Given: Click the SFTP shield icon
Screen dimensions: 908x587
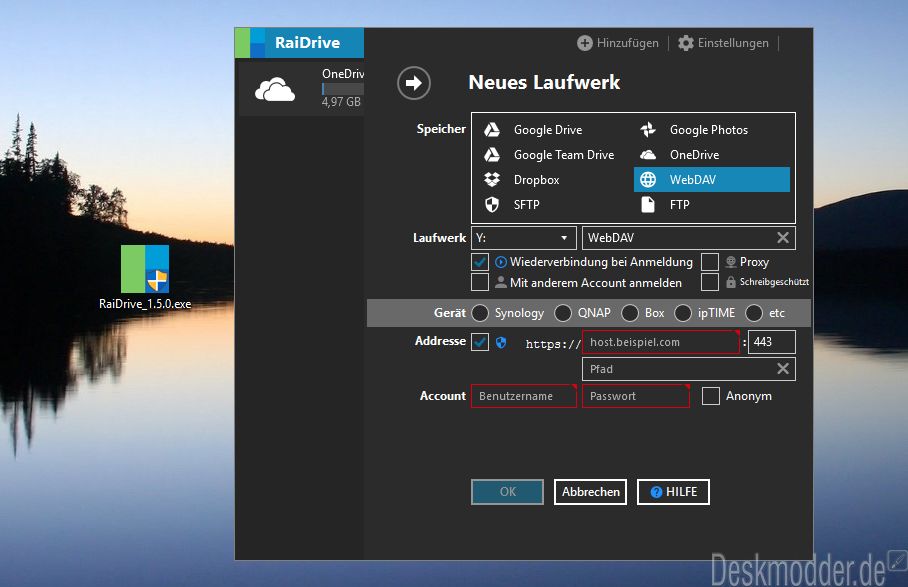Looking at the screenshot, I should pyautogui.click(x=492, y=204).
